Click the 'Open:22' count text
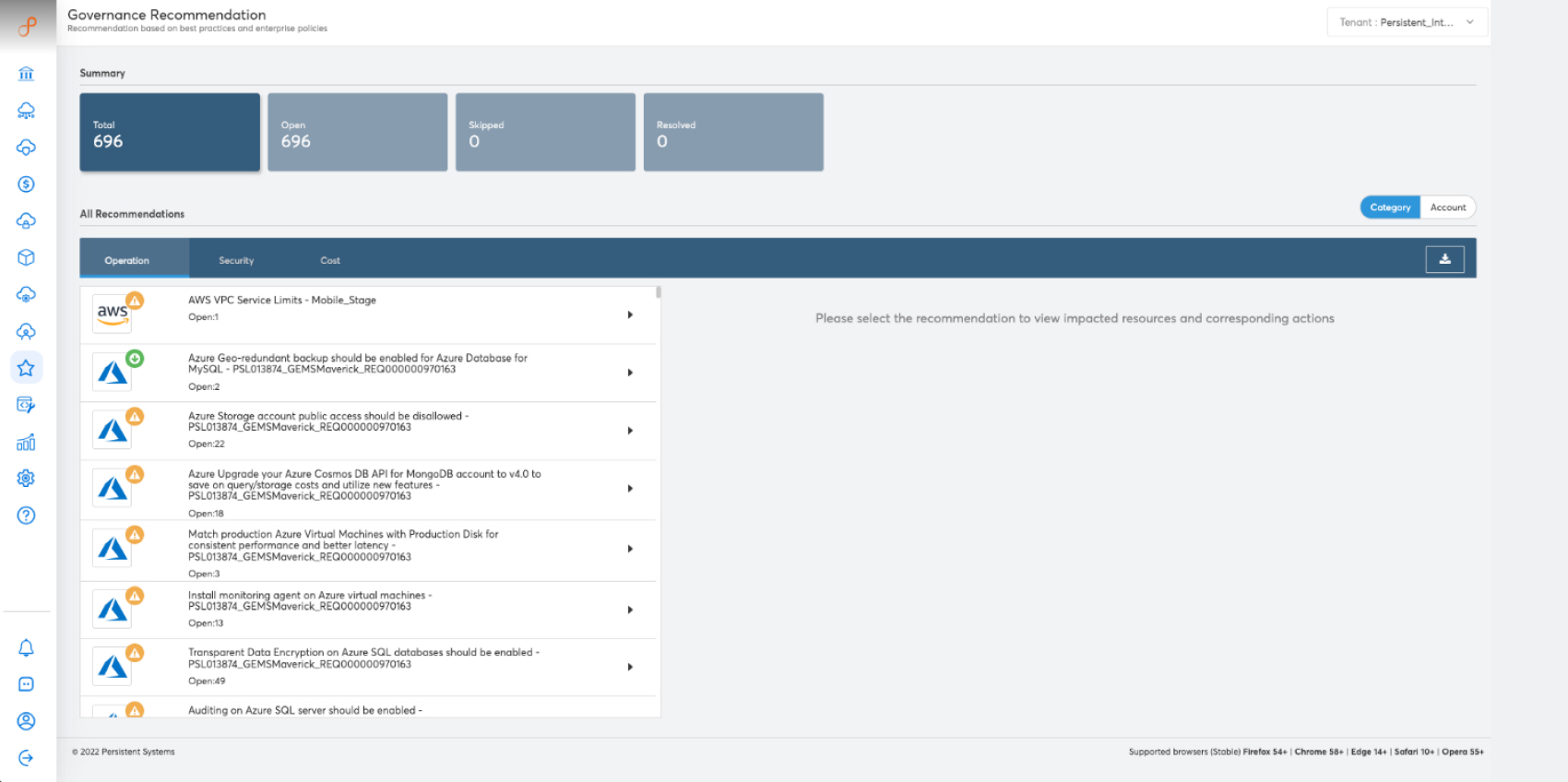 tap(207, 444)
